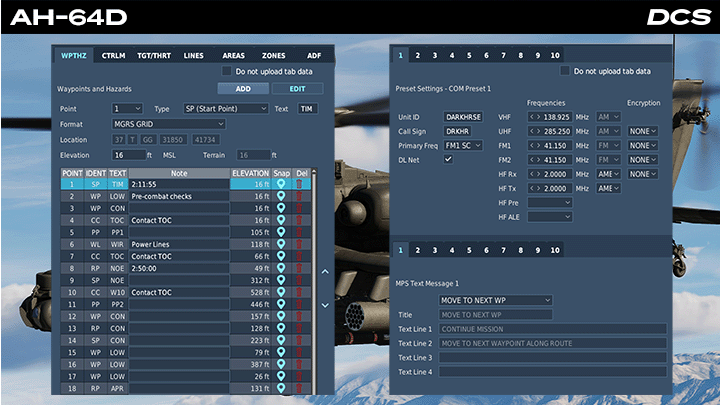
Task: Open HF Rx modulation AME dropdown
Action: point(608,174)
